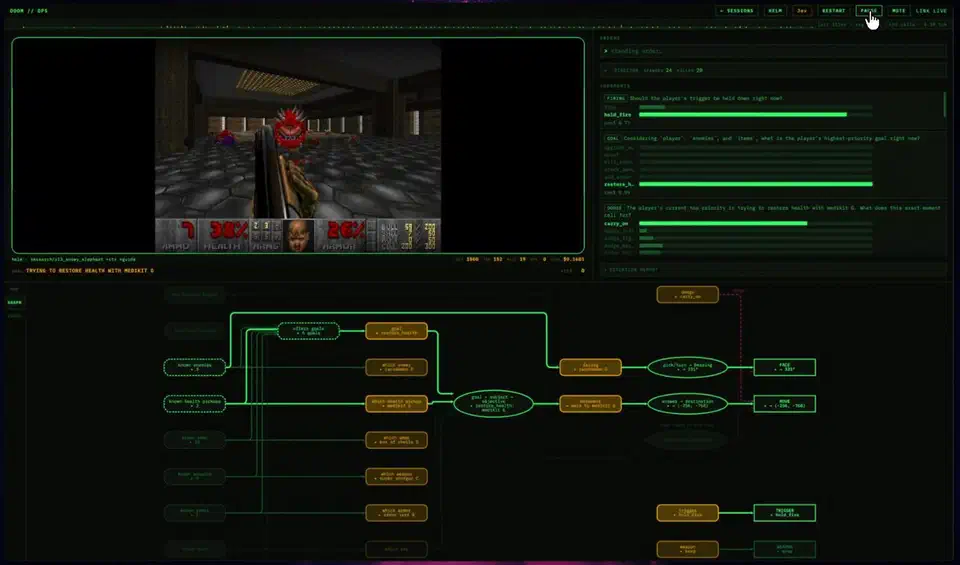Image resolution: width=960 pixels, height=565 pixels.
Task: Click the 'goal restore_health' orange node
Action: point(396,331)
